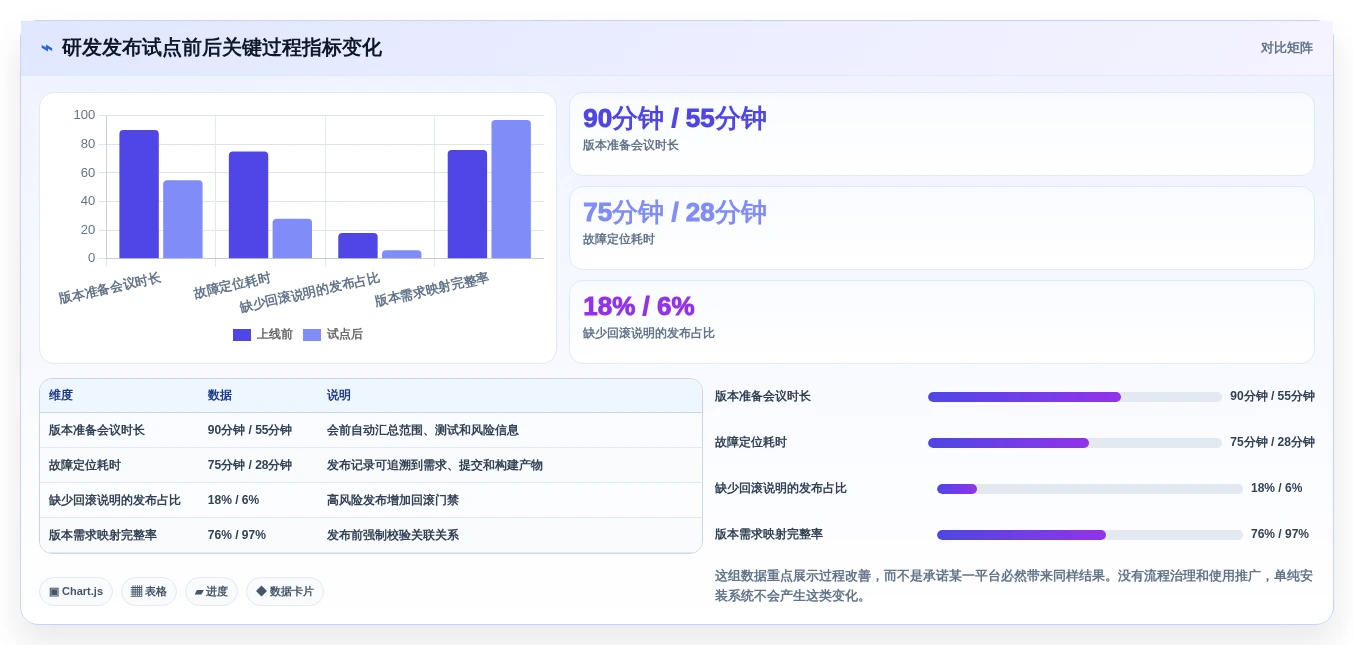Viewport: 1354px width, 645px height.
Task: Open the 75分钟 / 28分钟 data card
Action: click(x=941, y=228)
